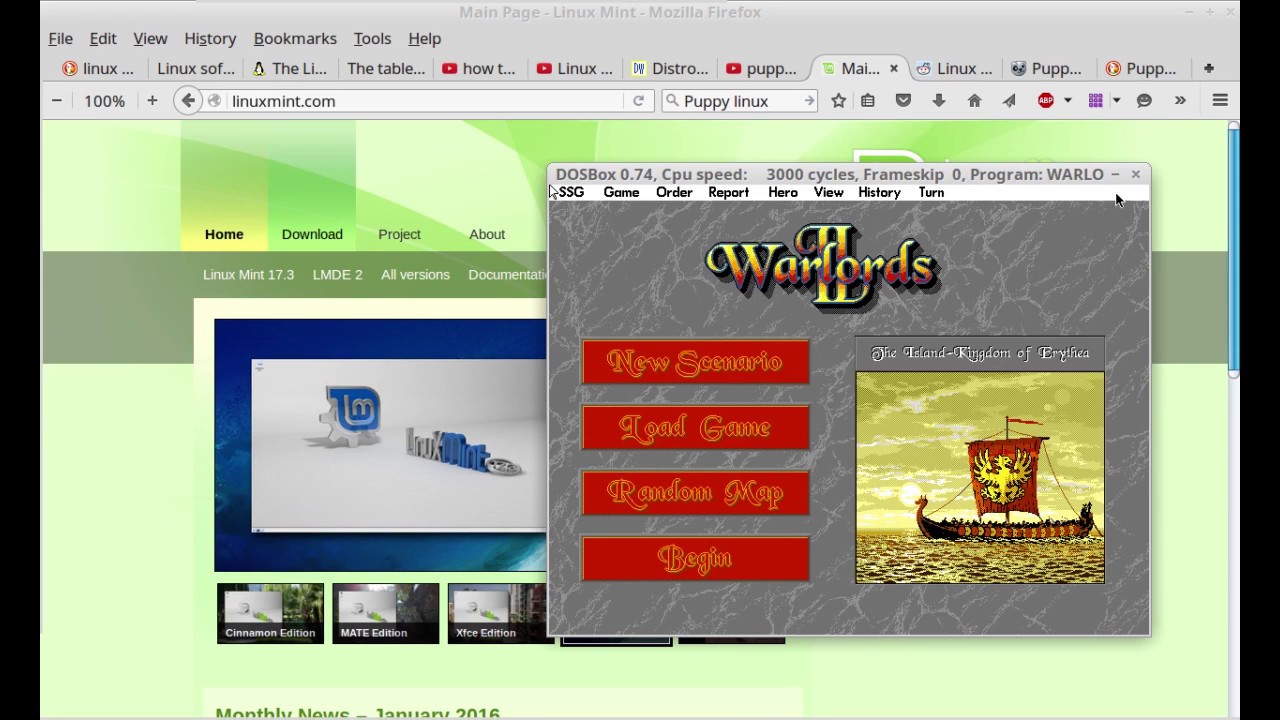The image size is (1280, 720).
Task: Click the Viking ship scenario picture
Action: (980, 477)
